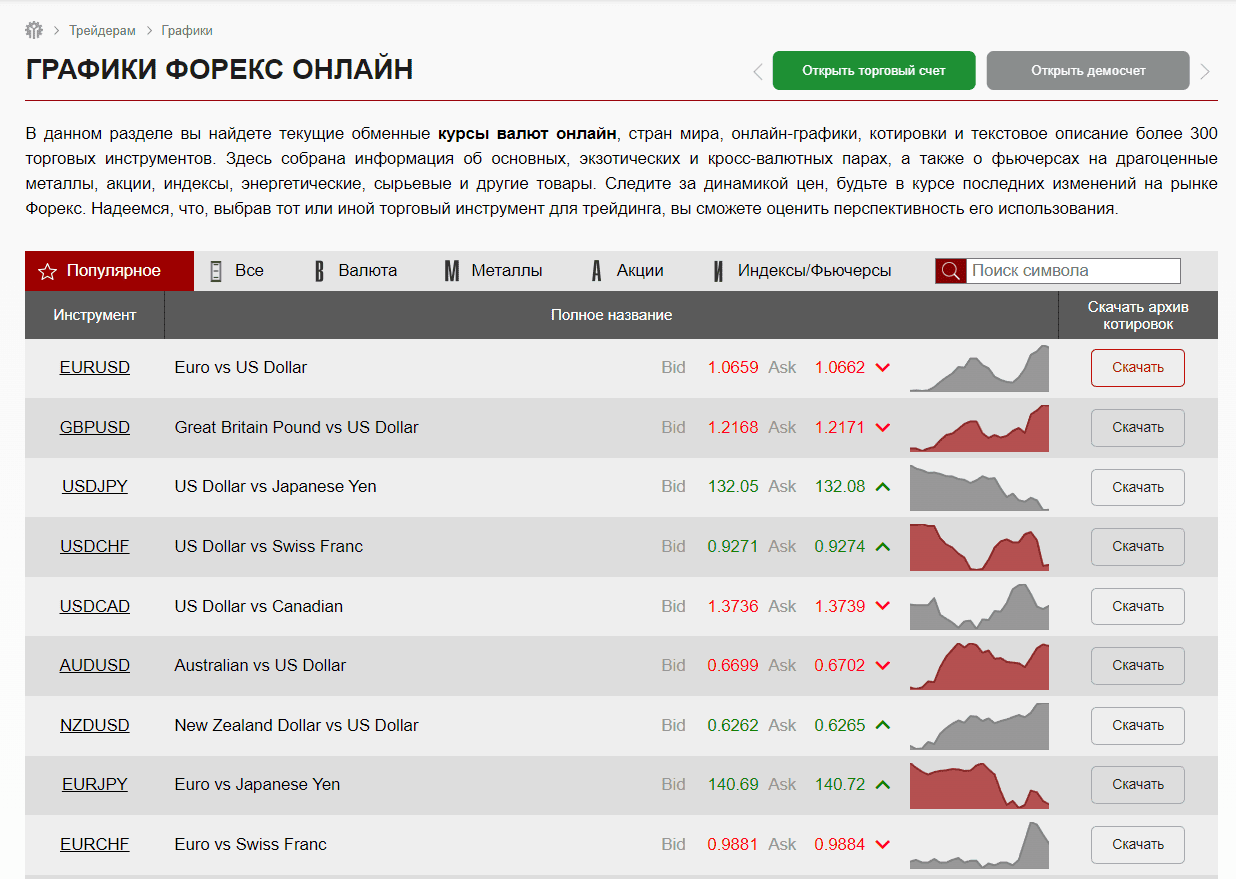The height and width of the screenshot is (879, 1236).
Task: Open the AUDUSD instrument link
Action: coord(95,665)
